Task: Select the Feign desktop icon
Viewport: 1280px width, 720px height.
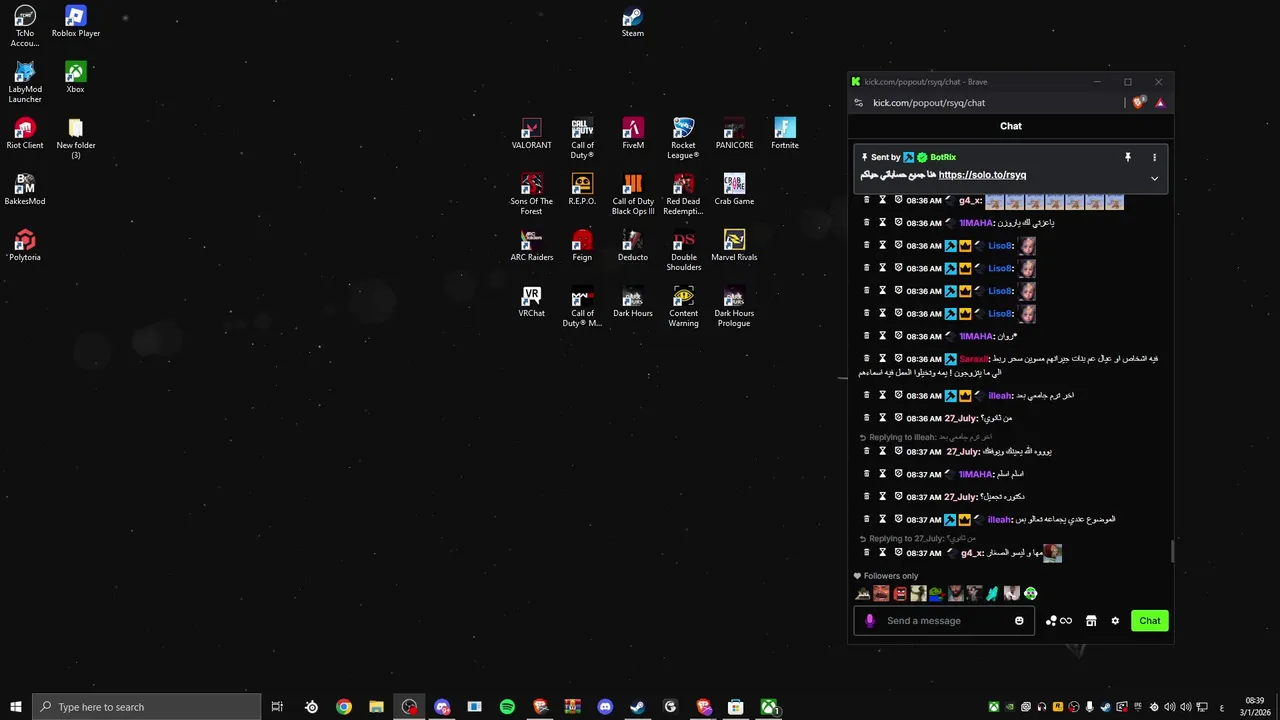Action: (582, 246)
